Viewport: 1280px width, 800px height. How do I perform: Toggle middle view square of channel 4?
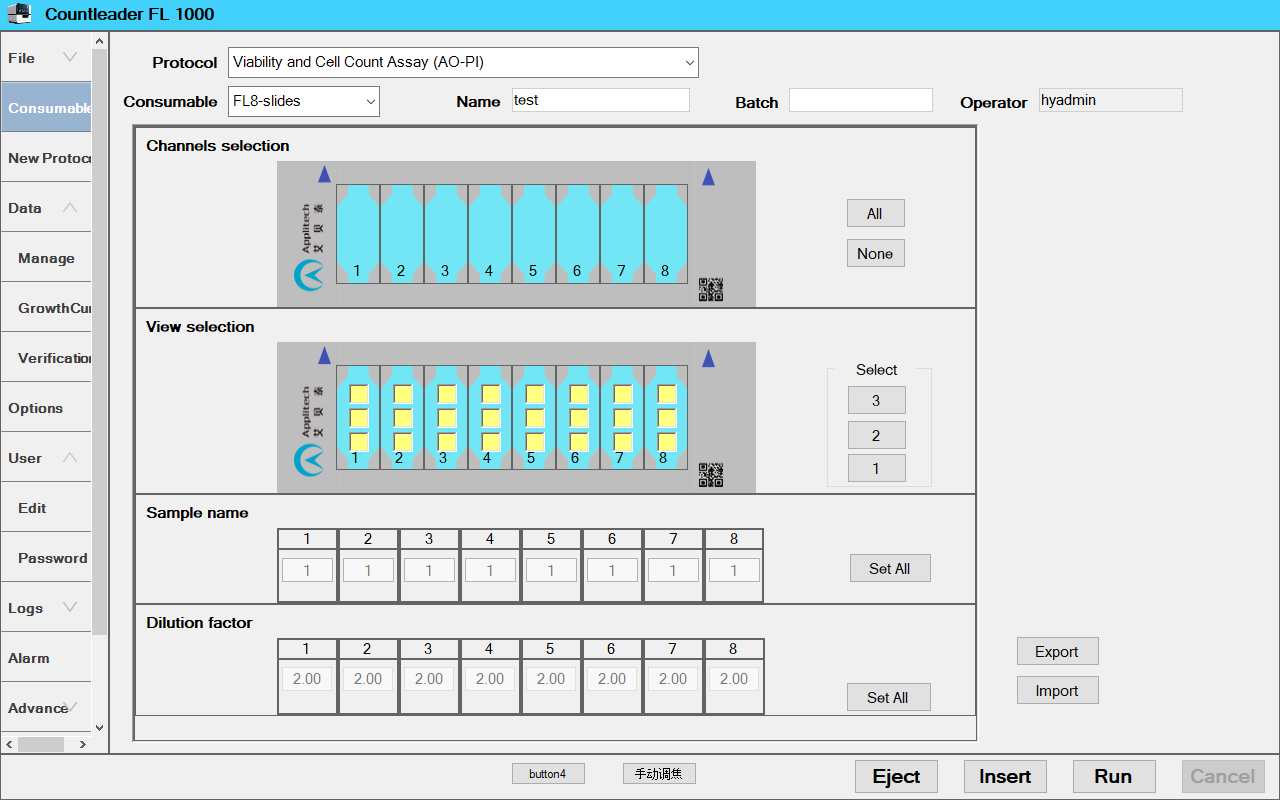[x=491, y=418]
